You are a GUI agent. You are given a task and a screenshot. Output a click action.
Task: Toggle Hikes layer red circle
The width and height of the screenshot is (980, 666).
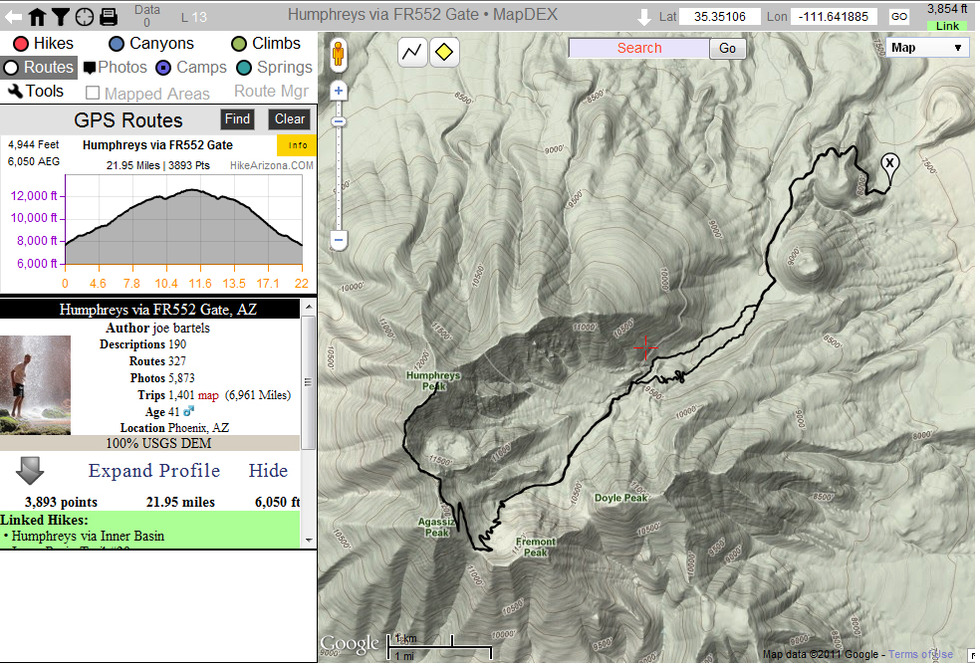pos(21,43)
